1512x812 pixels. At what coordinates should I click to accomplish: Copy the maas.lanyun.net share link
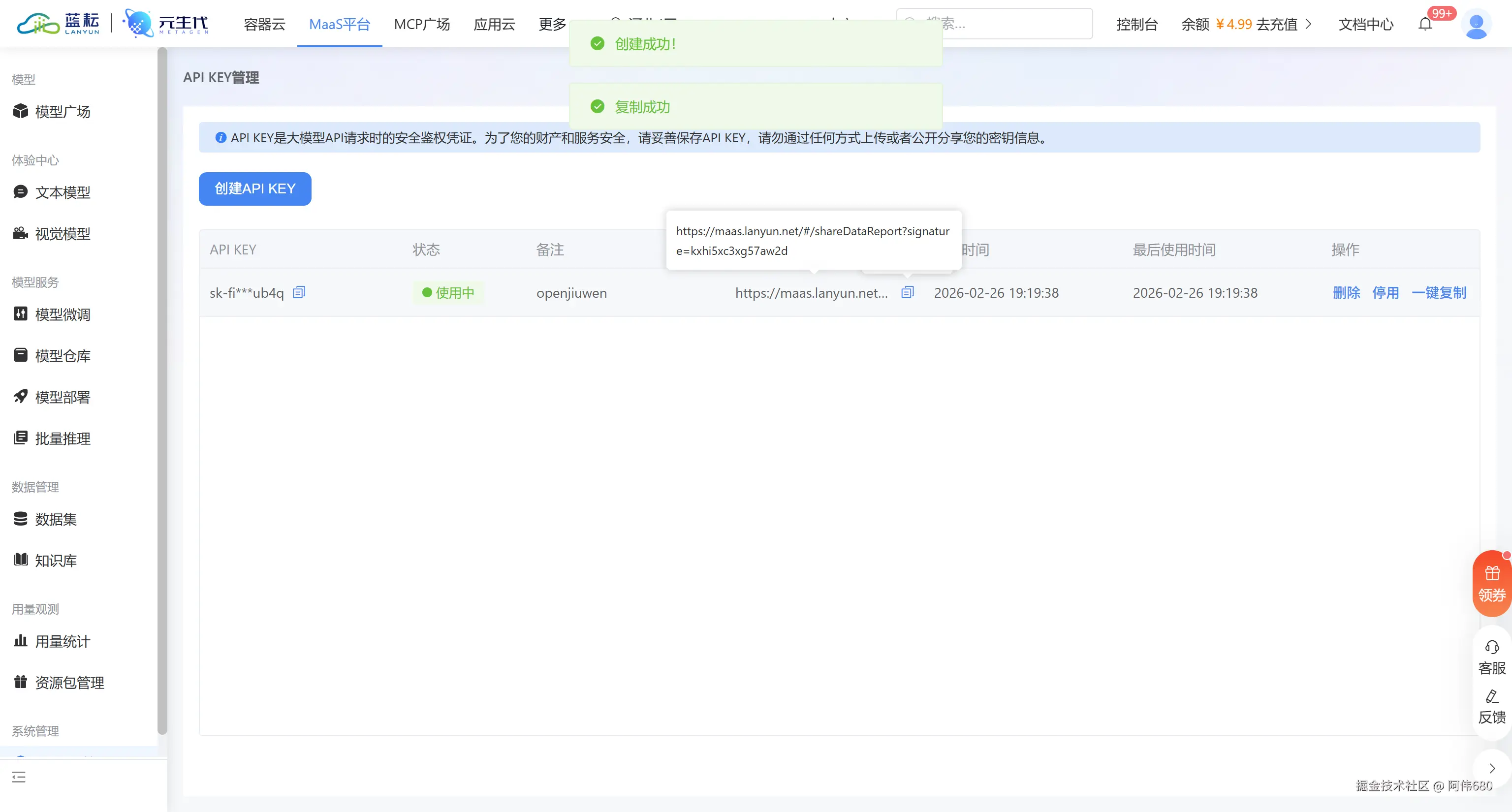tap(907, 292)
